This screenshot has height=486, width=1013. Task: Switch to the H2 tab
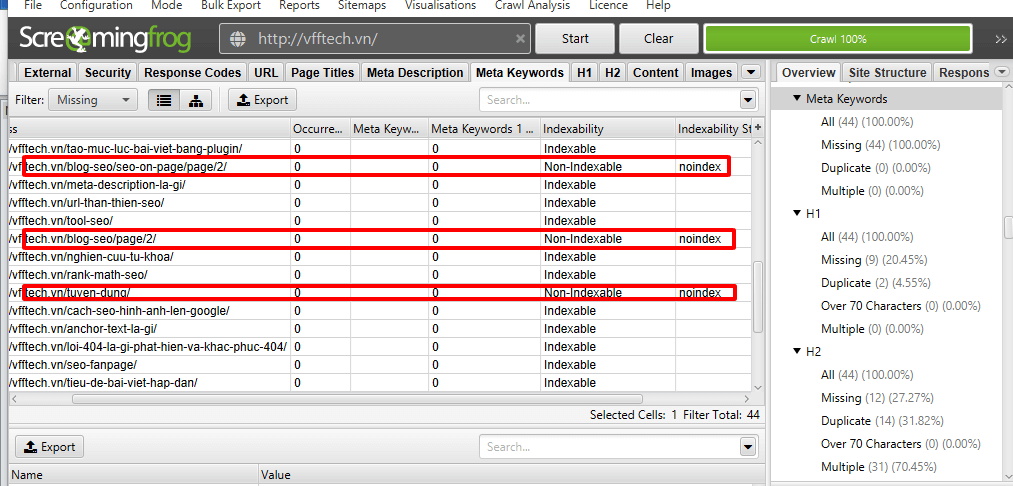pos(612,72)
